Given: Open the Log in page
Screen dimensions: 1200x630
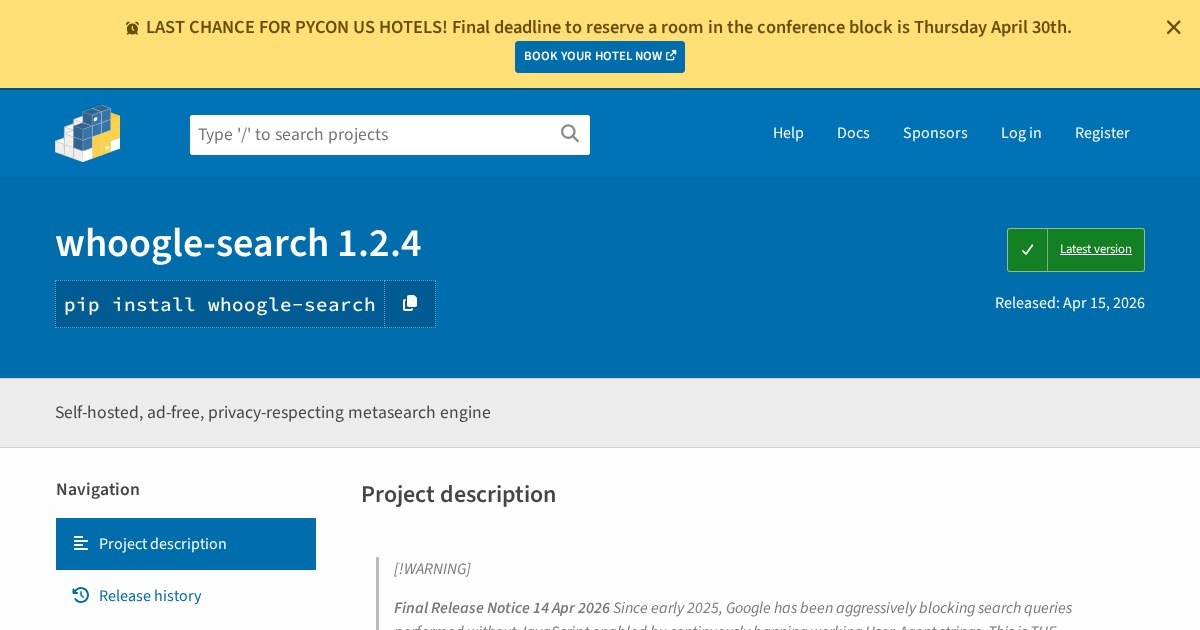Looking at the screenshot, I should (x=1021, y=133).
